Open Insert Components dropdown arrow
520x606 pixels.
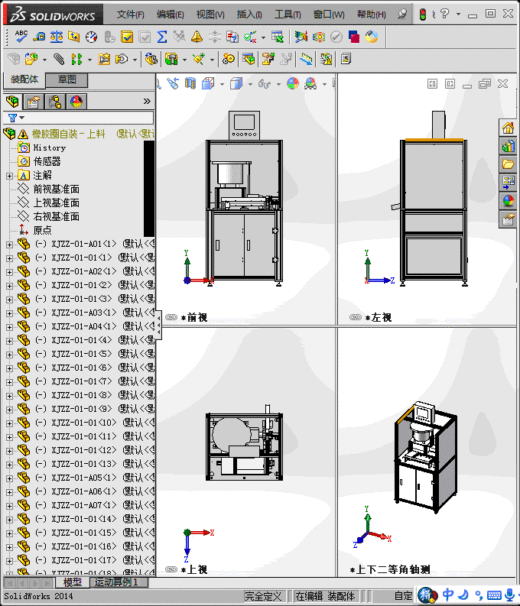tap(44, 60)
